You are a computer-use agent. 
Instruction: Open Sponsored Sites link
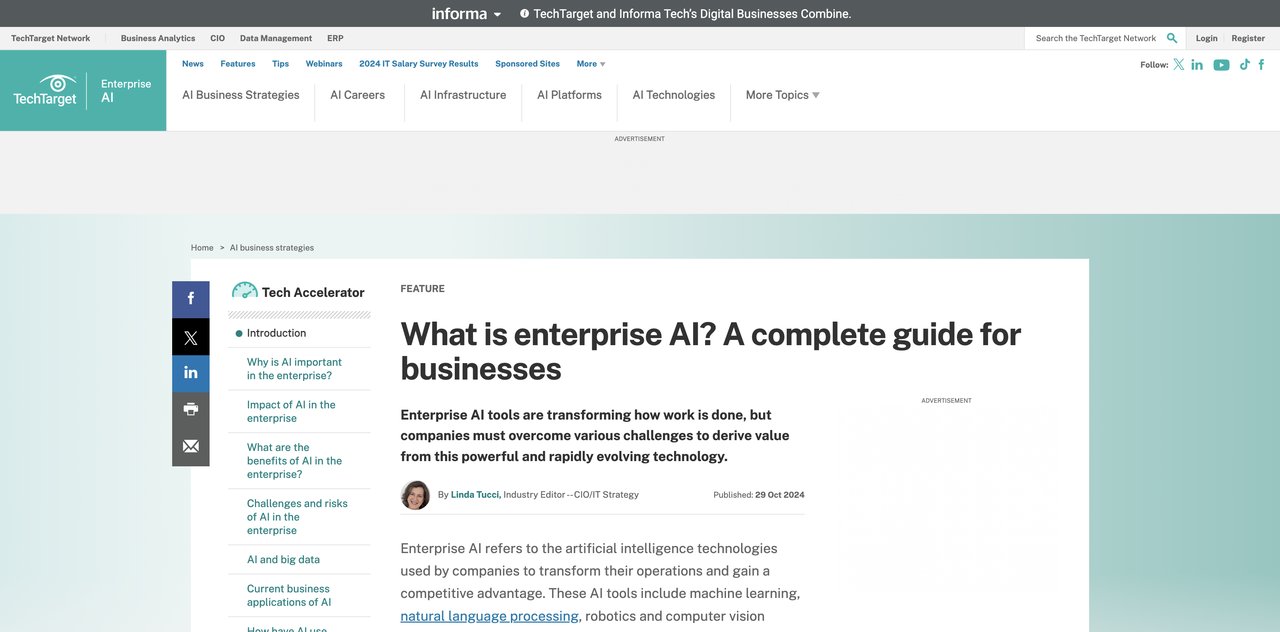click(x=528, y=64)
